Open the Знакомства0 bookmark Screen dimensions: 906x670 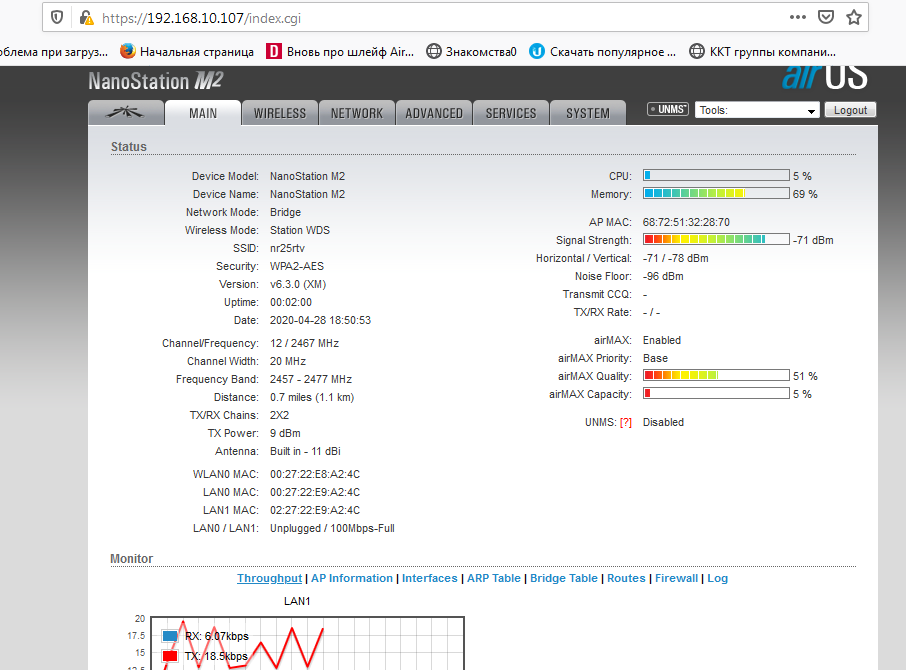pos(471,52)
